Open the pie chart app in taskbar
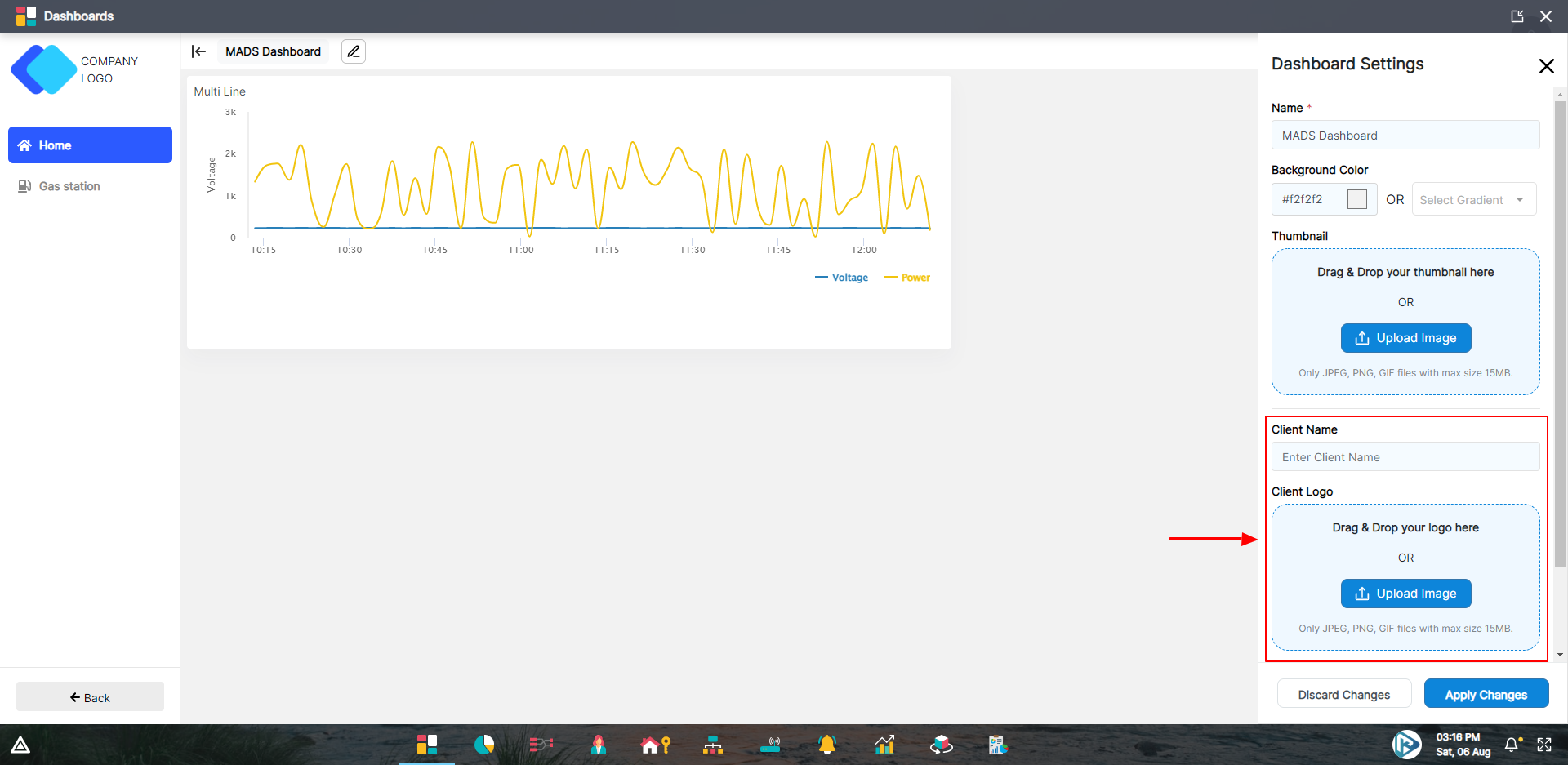This screenshot has height=765, width=1568. (484, 745)
